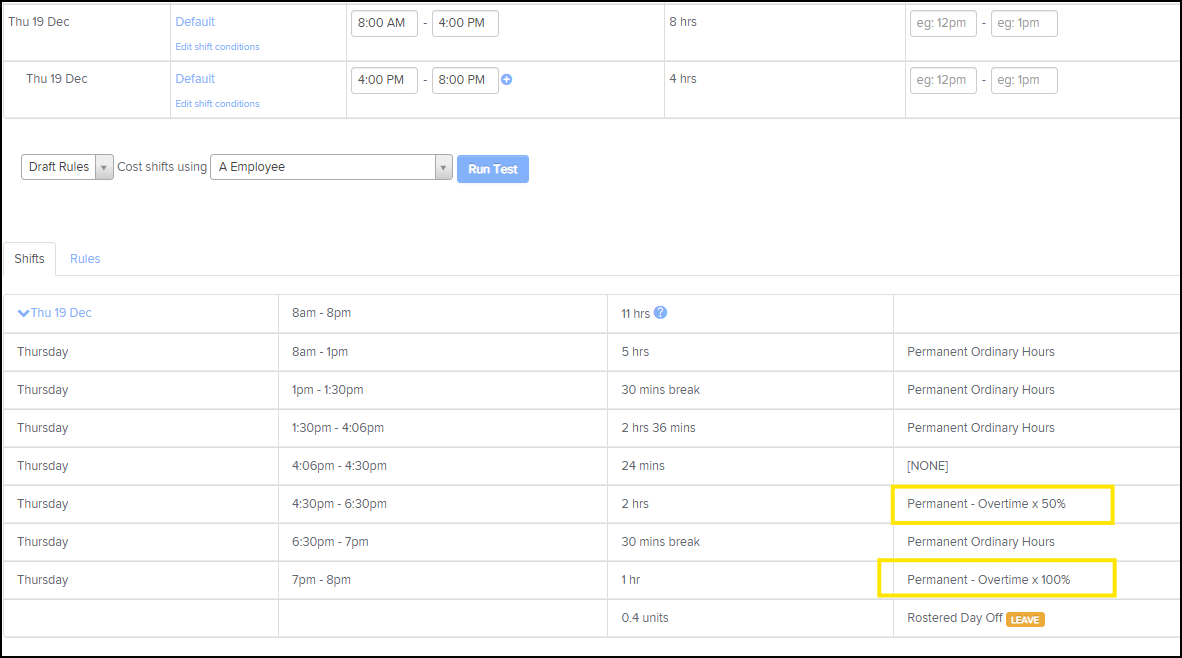This screenshot has width=1182, height=658.
Task: Click the orange LEAVE badge
Action: point(1025,619)
